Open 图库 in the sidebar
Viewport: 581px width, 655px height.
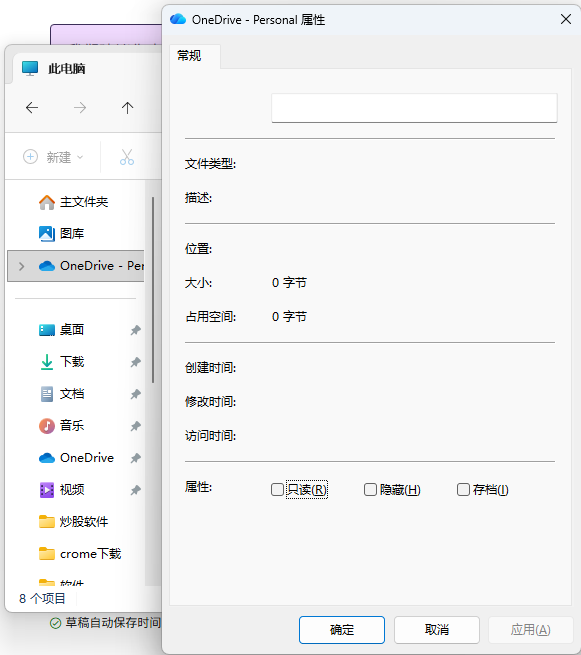[61, 234]
